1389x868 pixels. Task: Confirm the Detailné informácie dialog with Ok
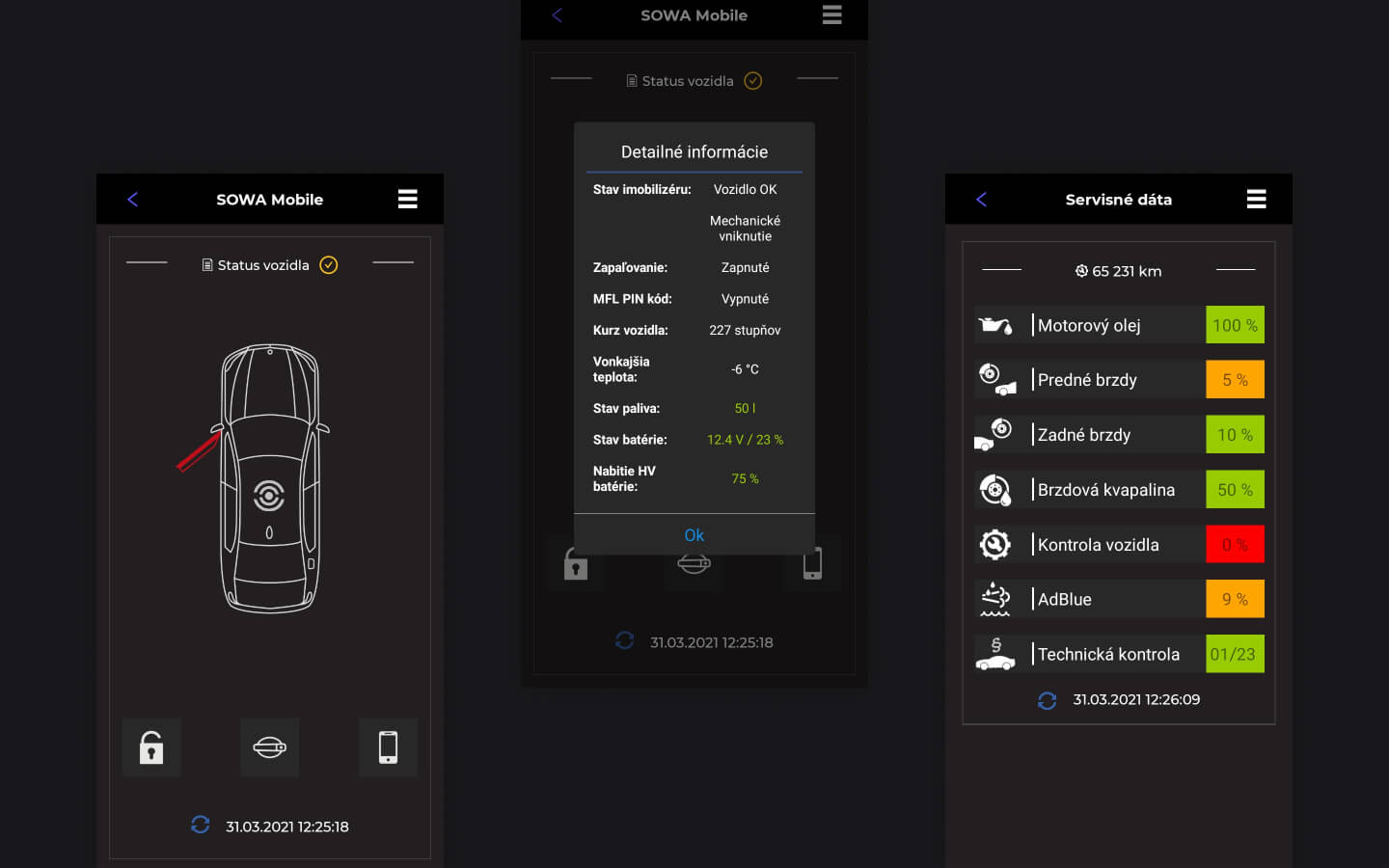click(694, 535)
